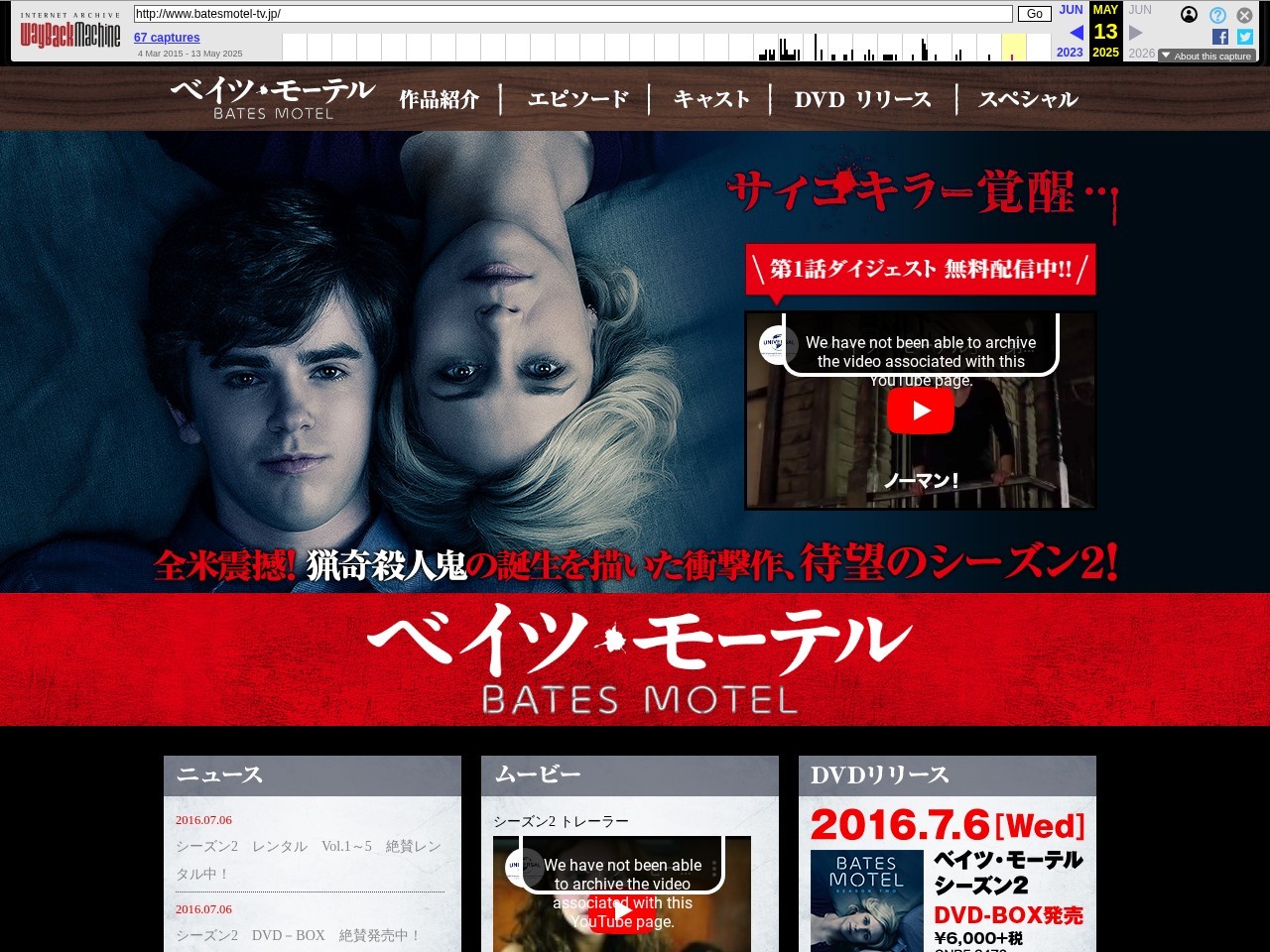This screenshot has width=1270, height=952.
Task: Click the シーズン2 トレーラー caption
Action: [561, 821]
